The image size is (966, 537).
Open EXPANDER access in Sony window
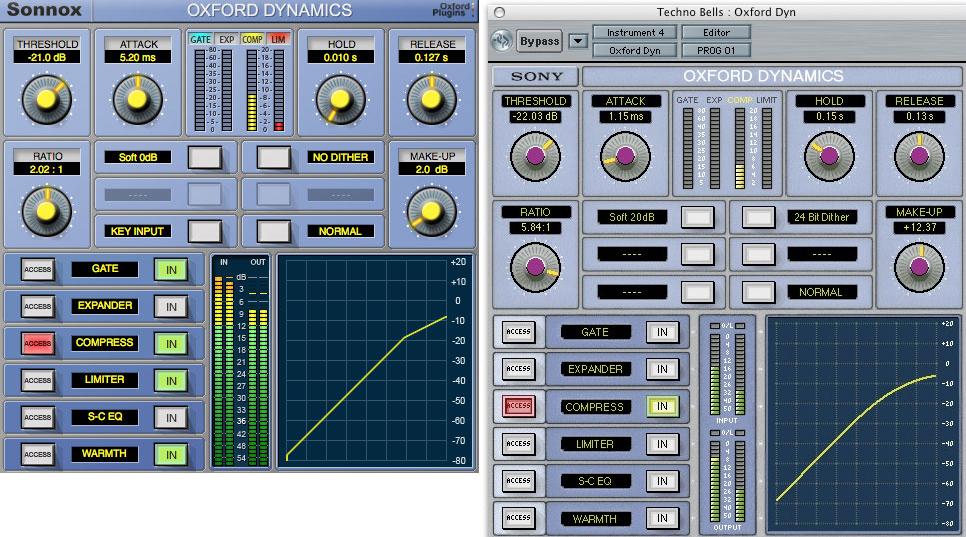(x=518, y=368)
